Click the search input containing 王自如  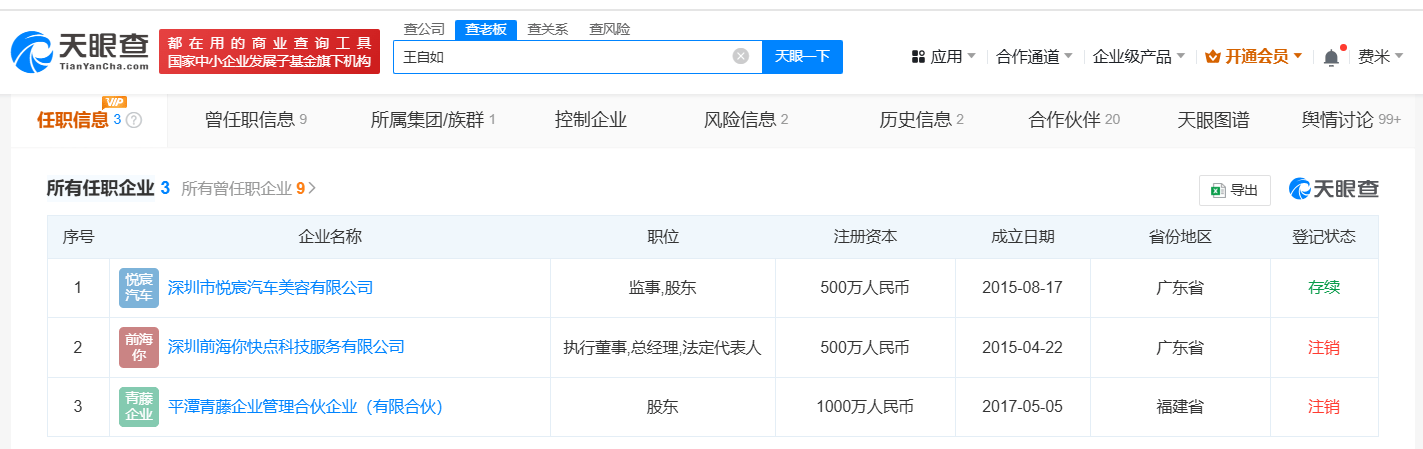565,57
